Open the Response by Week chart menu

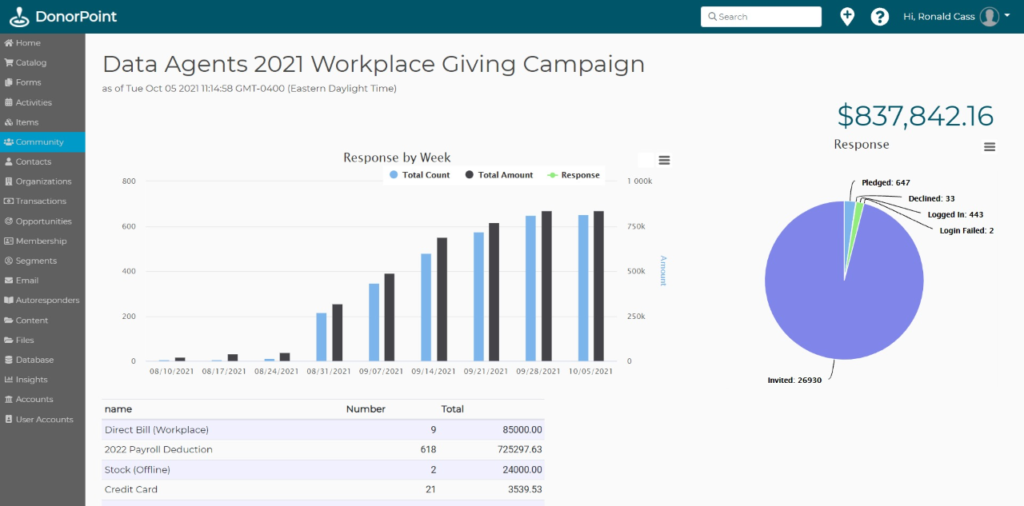click(664, 160)
